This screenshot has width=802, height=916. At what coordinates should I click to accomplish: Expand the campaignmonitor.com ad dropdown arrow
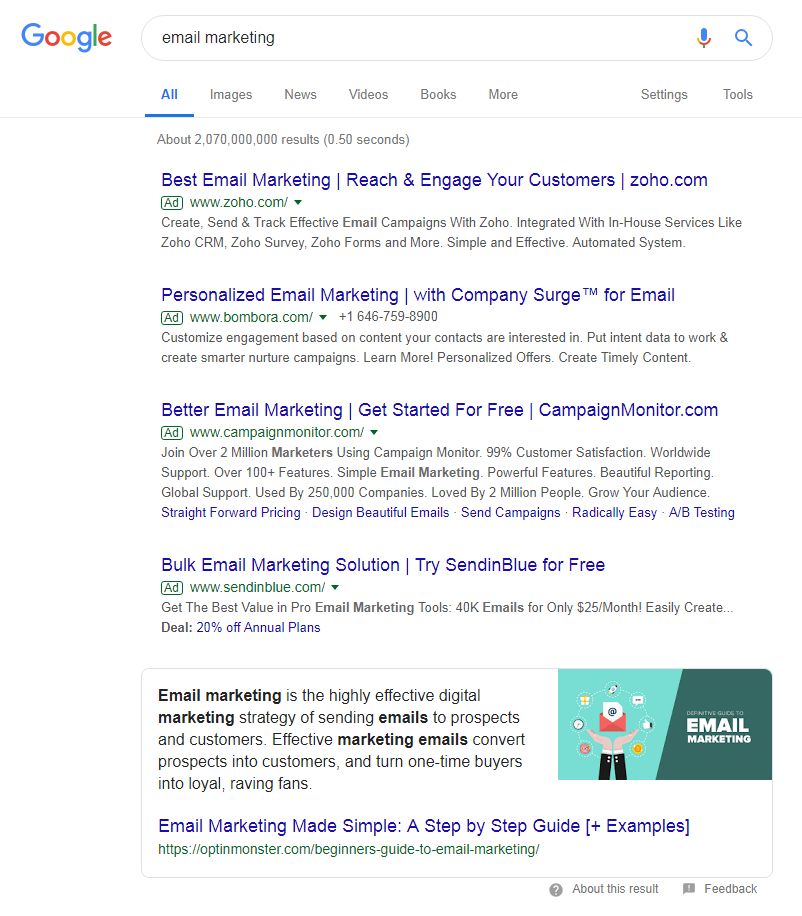(374, 432)
